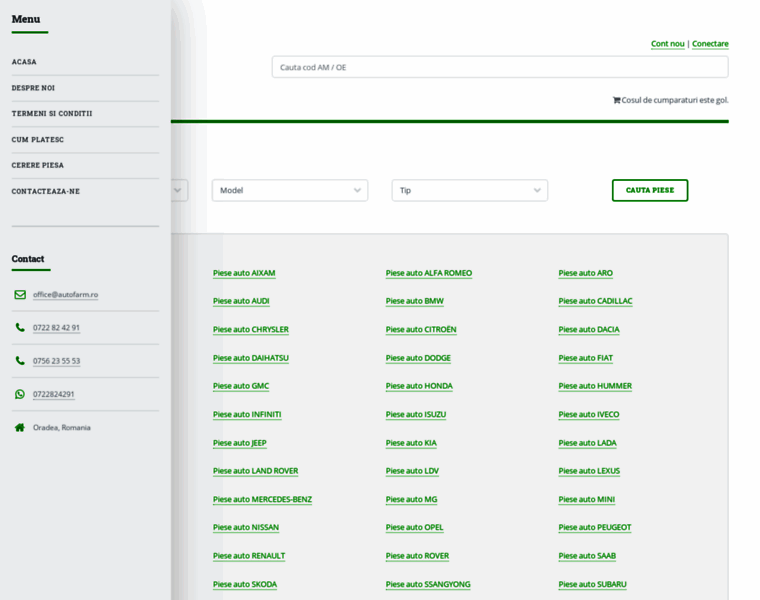
Task: Open Piese auto BMW link
Action: pos(415,301)
